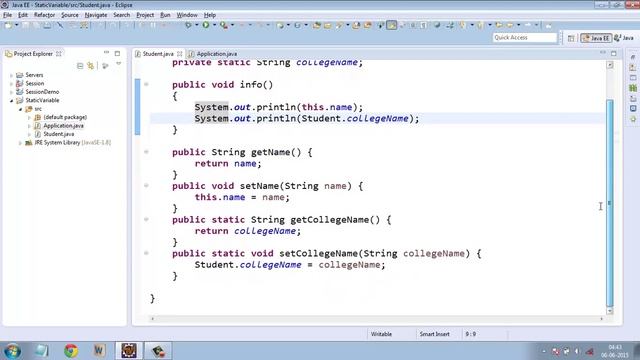Fold the setName() method

[x=146, y=186]
